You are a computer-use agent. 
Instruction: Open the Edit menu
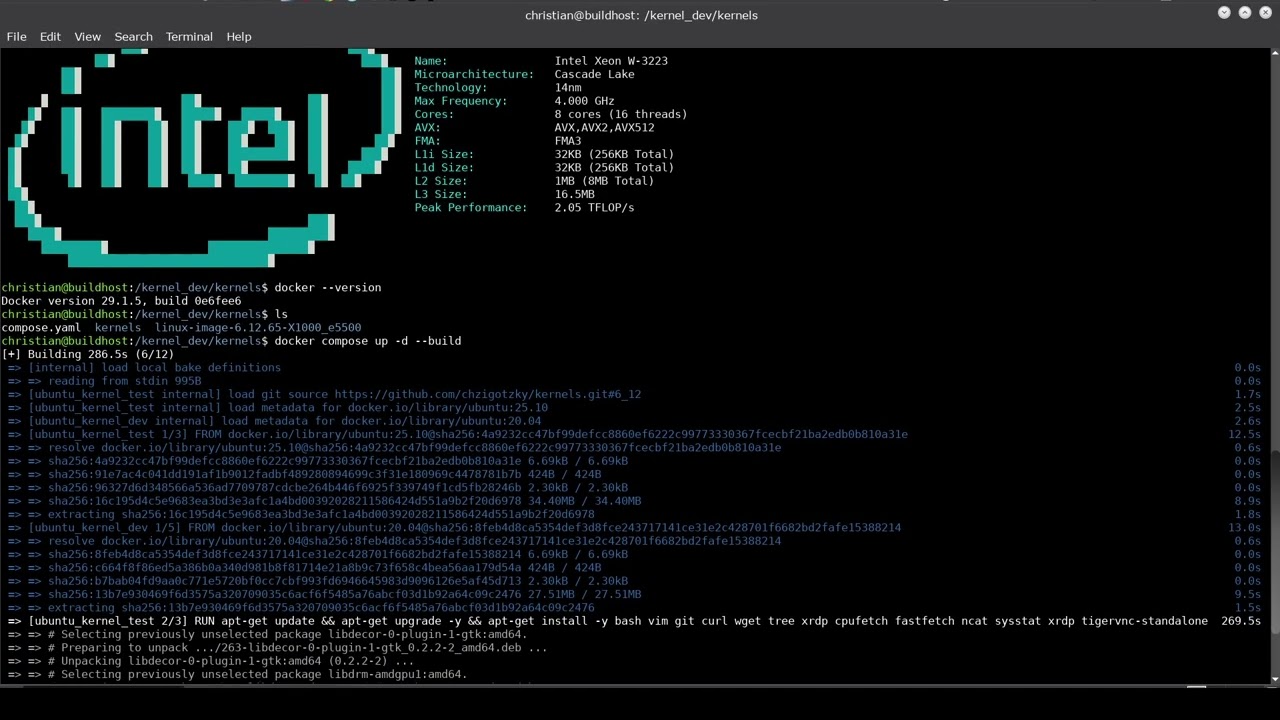point(50,36)
